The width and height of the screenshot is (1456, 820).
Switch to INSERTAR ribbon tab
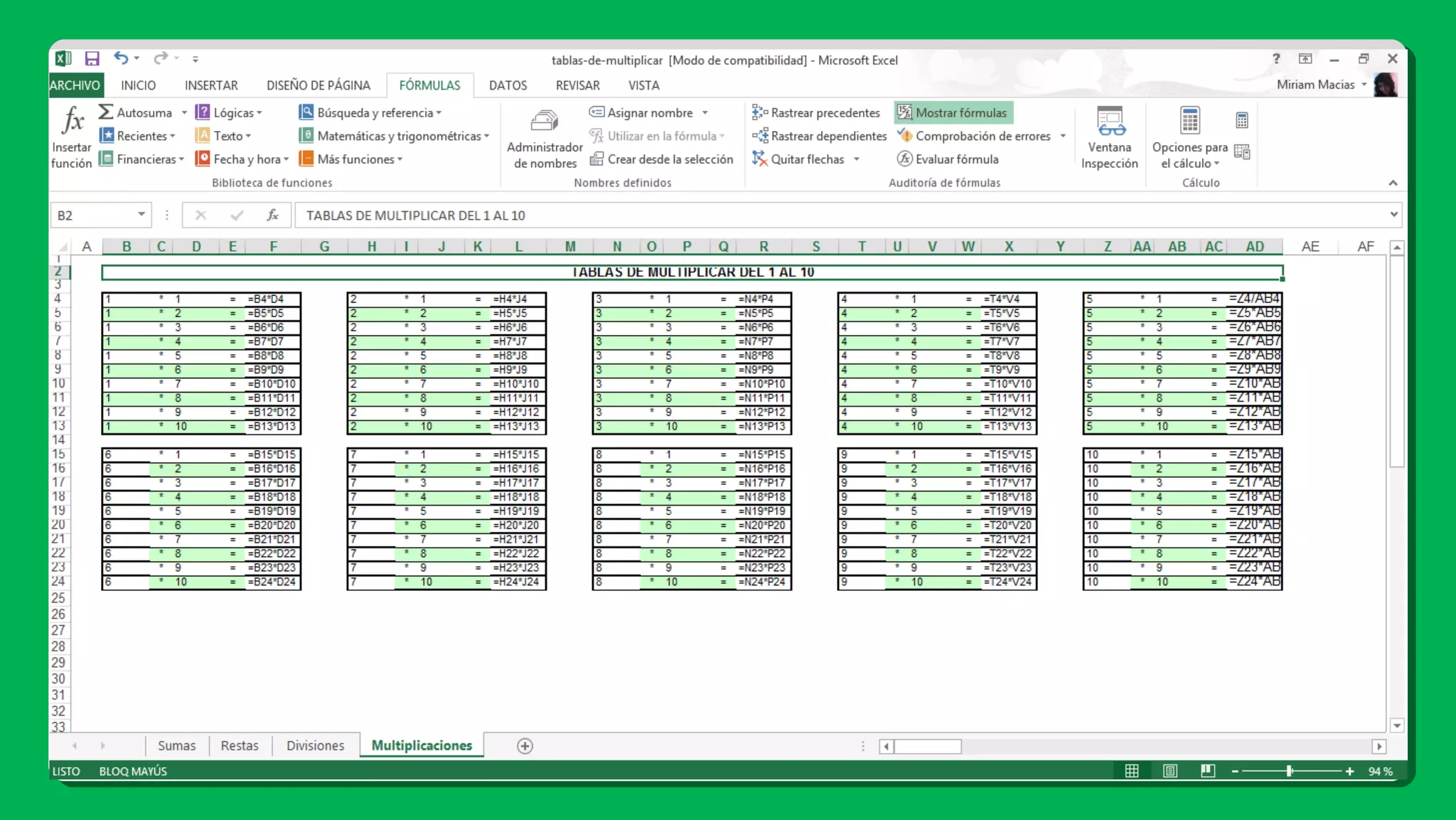[211, 85]
